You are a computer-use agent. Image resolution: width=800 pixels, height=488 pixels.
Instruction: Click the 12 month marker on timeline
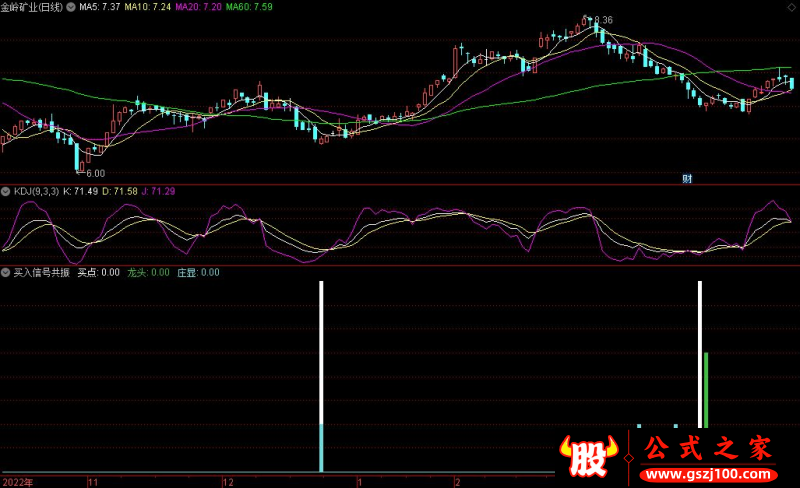[227, 481]
